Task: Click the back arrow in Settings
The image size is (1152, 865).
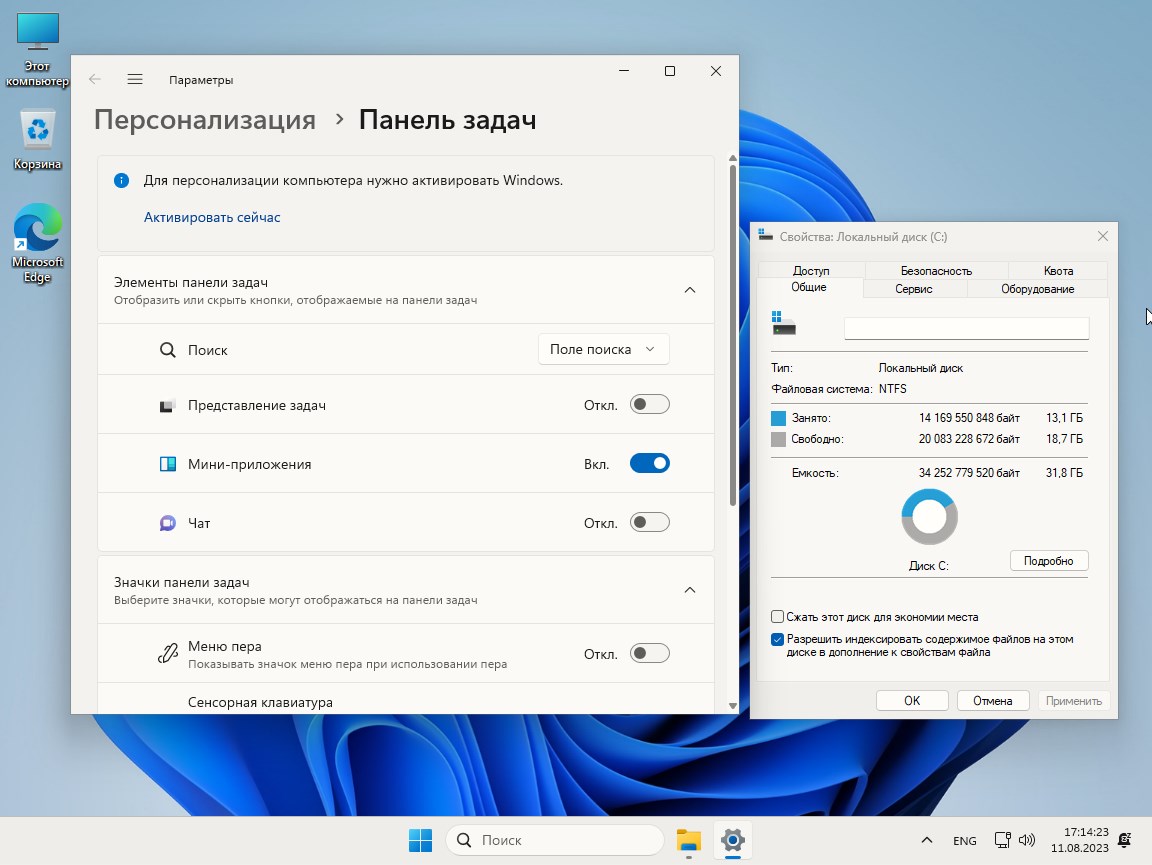Action: click(x=95, y=79)
